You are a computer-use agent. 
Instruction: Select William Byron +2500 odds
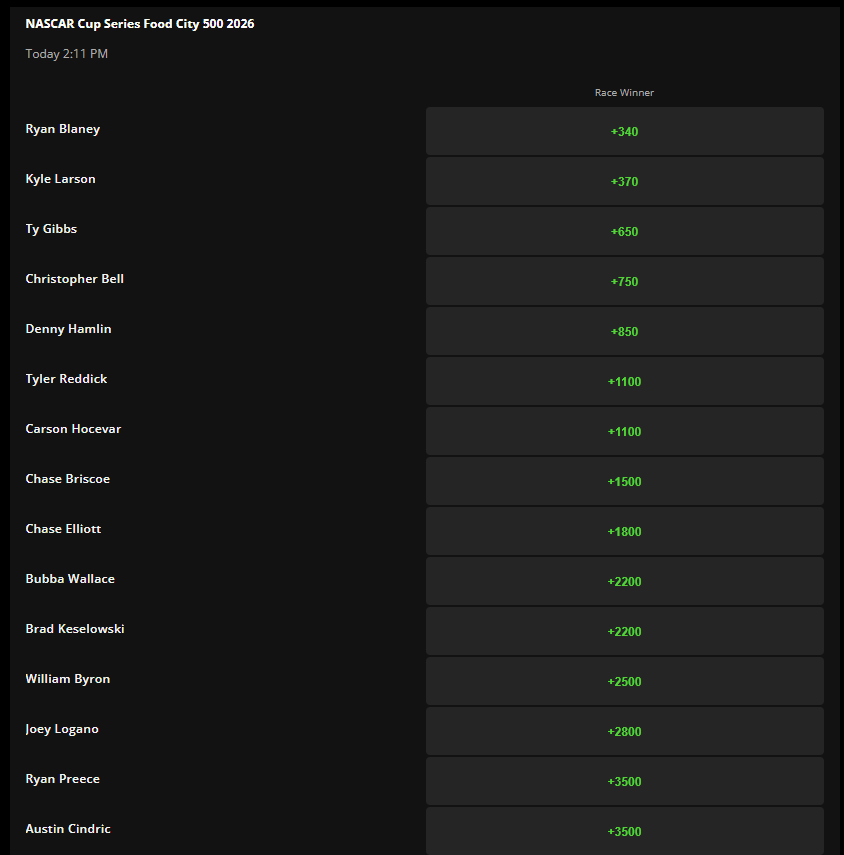(624, 681)
